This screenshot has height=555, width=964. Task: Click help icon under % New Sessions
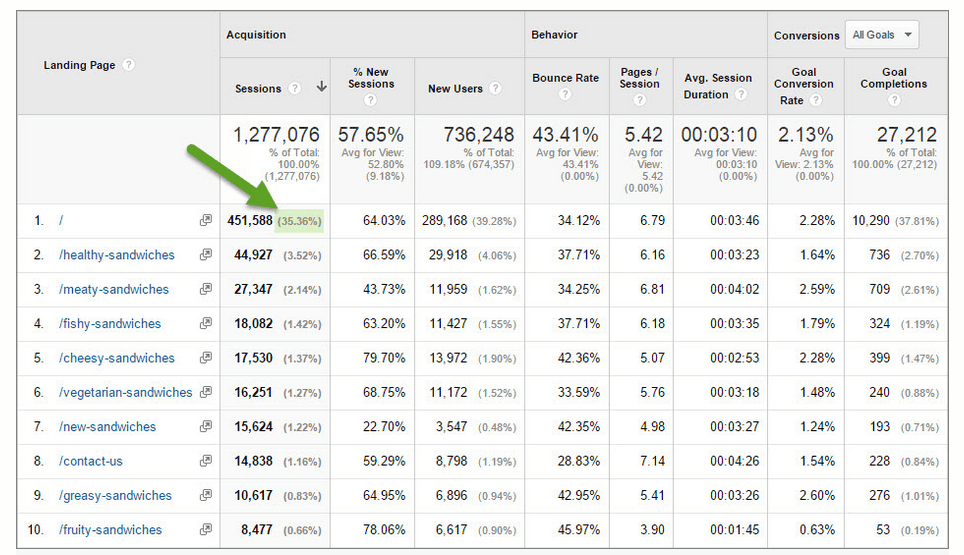click(372, 100)
